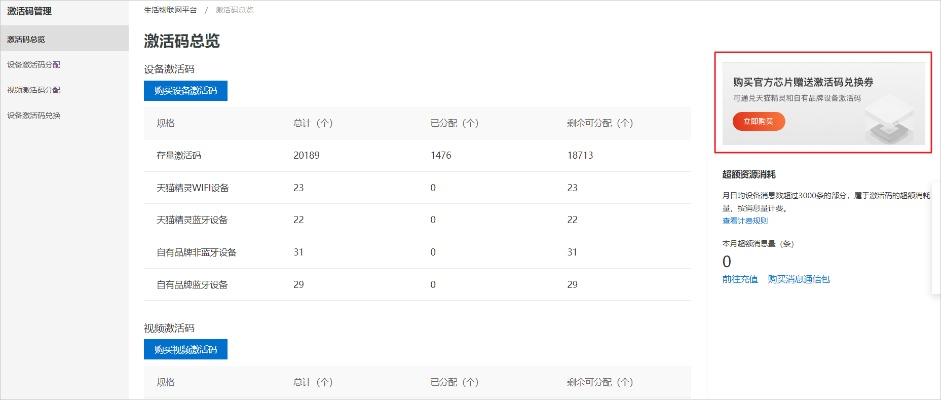The width and height of the screenshot is (941, 400).
Task: Open 激活码总览 in the sidebar
Action: (27, 39)
